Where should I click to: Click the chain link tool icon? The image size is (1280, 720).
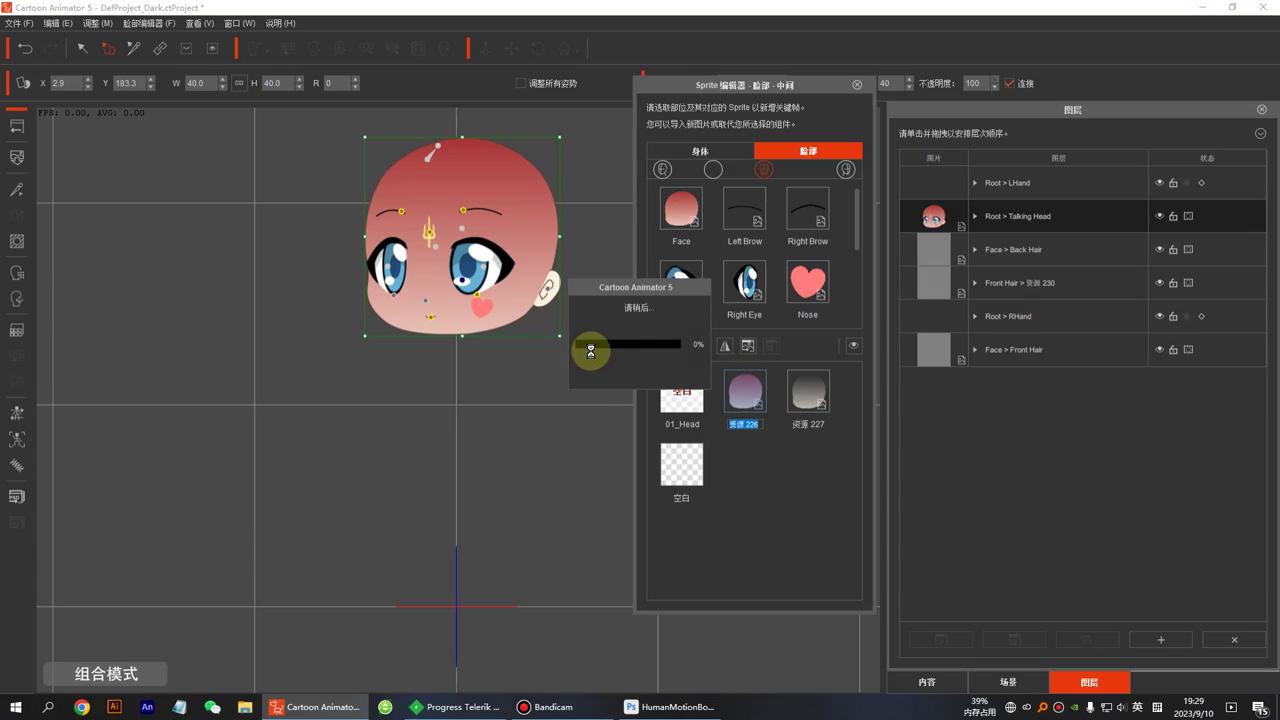(x=160, y=48)
